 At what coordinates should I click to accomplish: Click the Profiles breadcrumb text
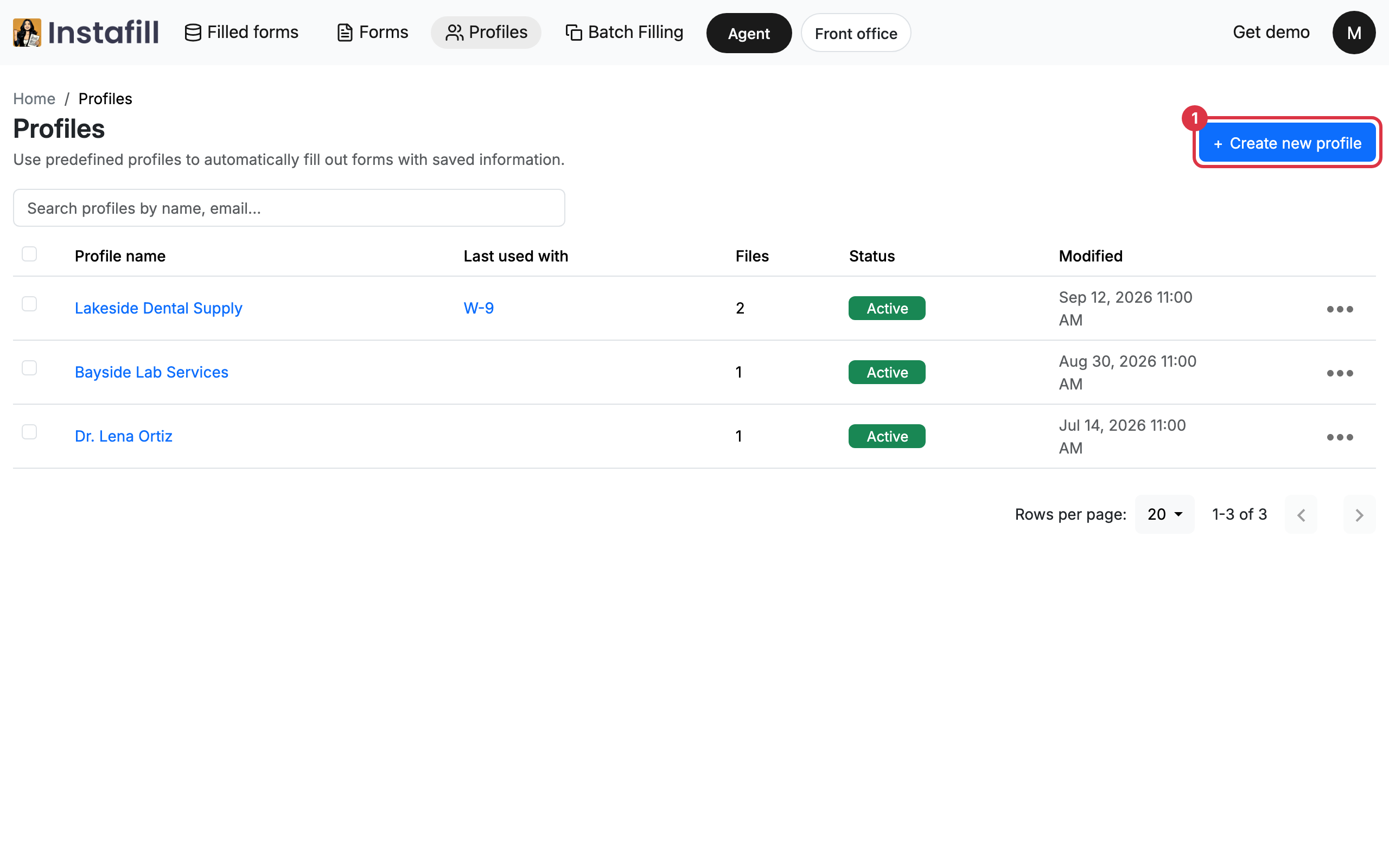click(x=105, y=99)
